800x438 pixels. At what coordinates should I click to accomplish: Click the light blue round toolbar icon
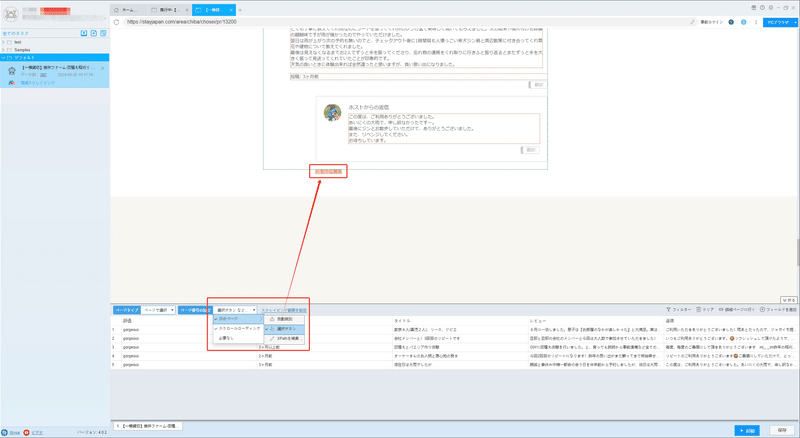(x=743, y=22)
